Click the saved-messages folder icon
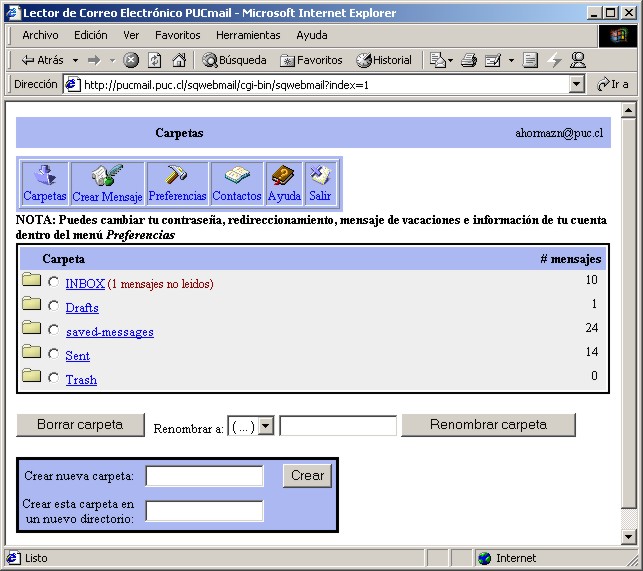 point(32,327)
